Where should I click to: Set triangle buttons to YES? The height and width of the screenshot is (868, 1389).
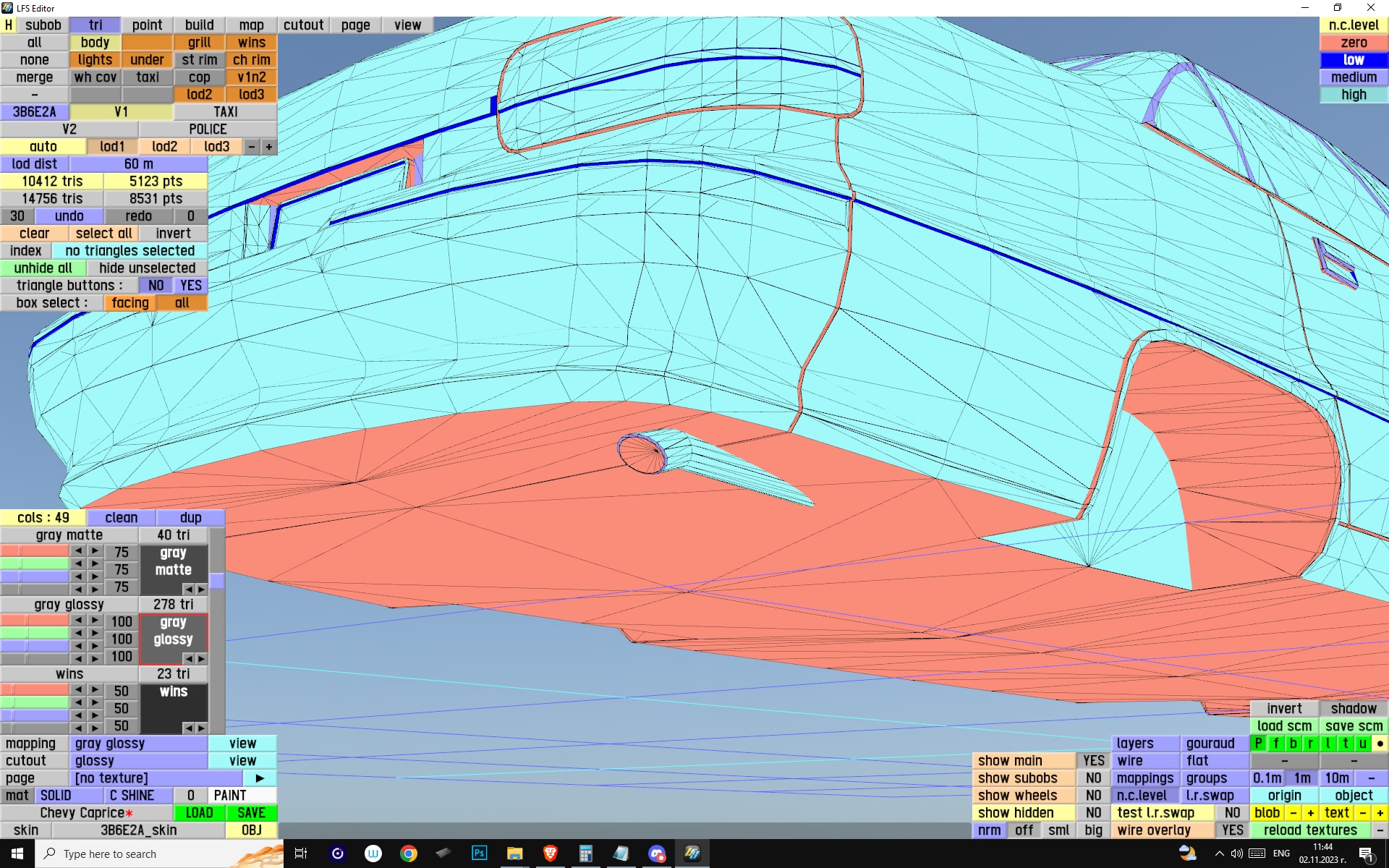191,286
